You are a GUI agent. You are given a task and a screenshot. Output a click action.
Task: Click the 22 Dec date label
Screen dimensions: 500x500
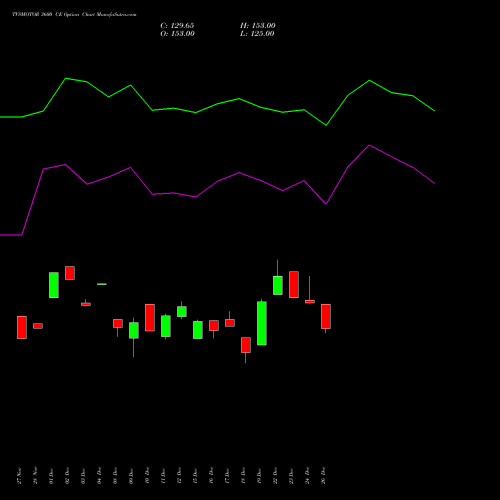tap(275, 476)
